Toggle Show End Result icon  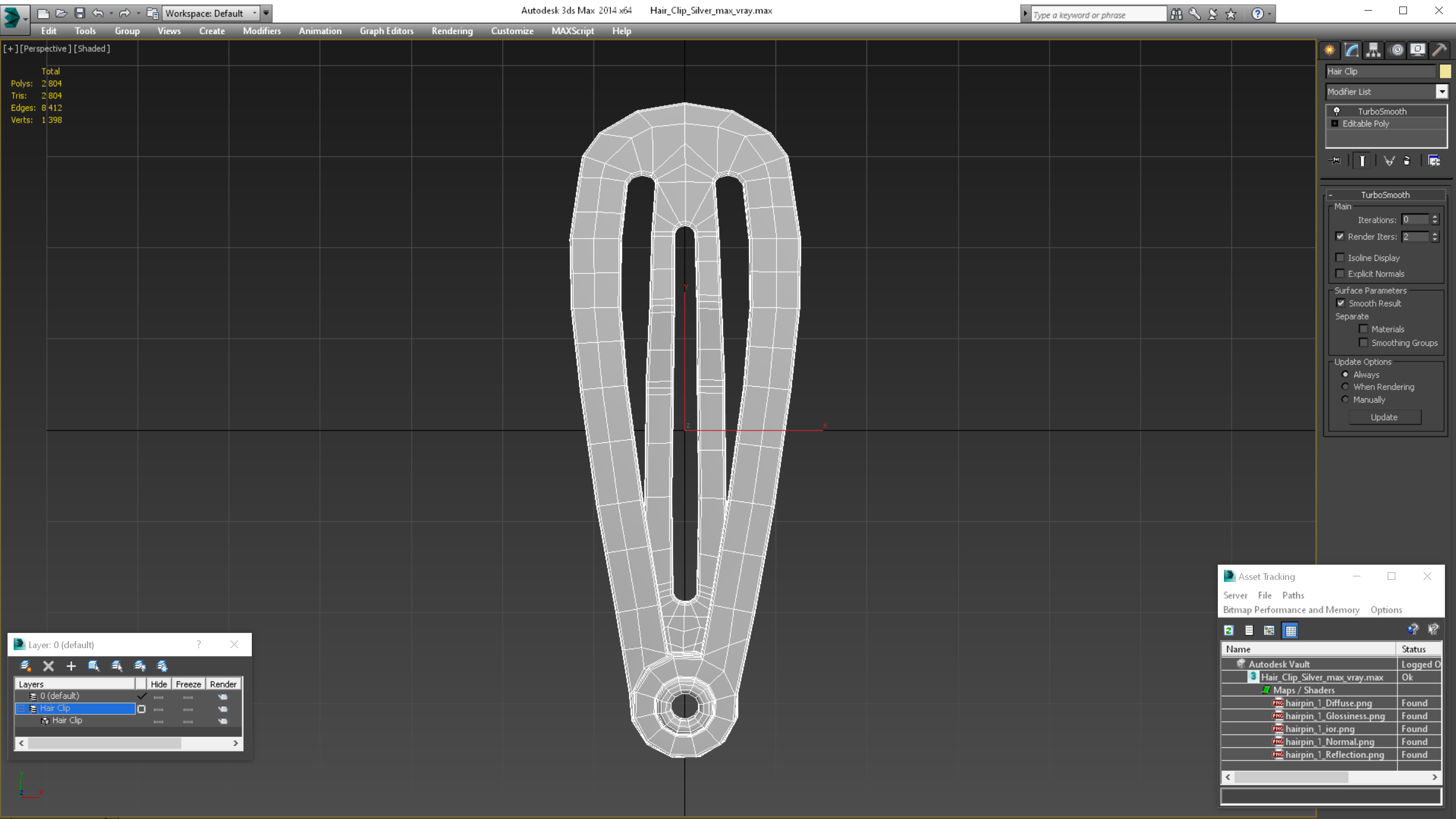pyautogui.click(x=1362, y=161)
